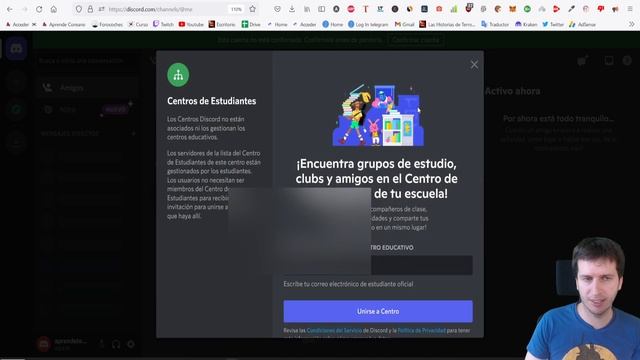This screenshot has width=640, height=360.
Task: Open Las Historias de Terro... bookmark
Action: tap(447, 24)
